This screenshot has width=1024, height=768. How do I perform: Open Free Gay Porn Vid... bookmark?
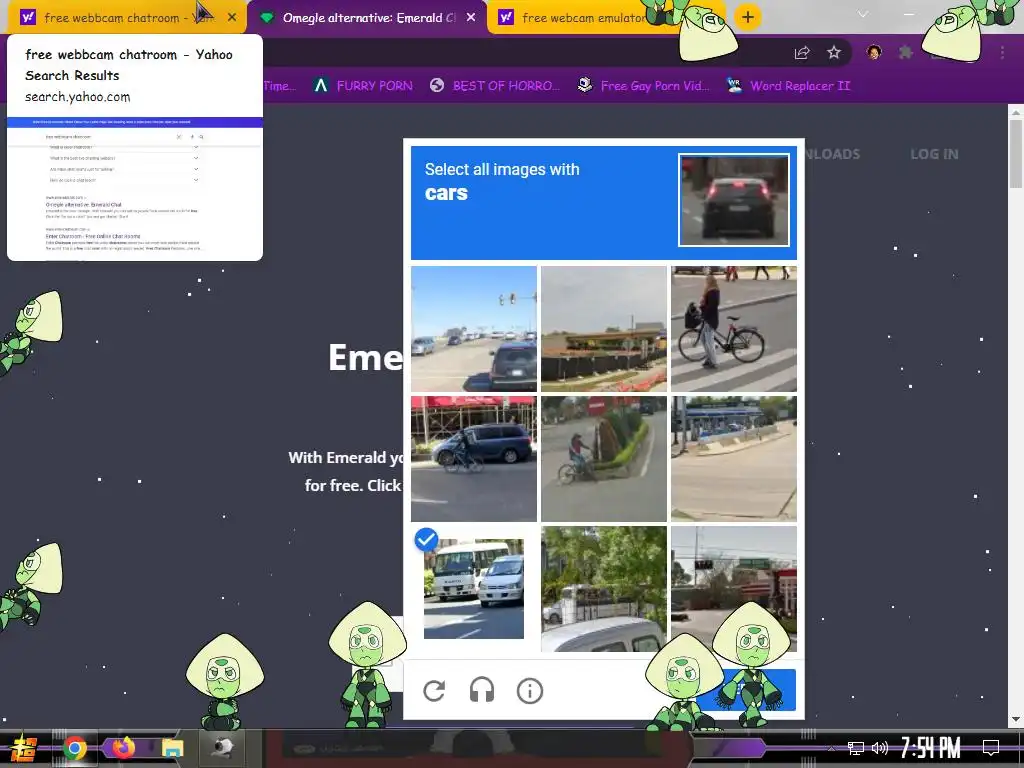[643, 86]
